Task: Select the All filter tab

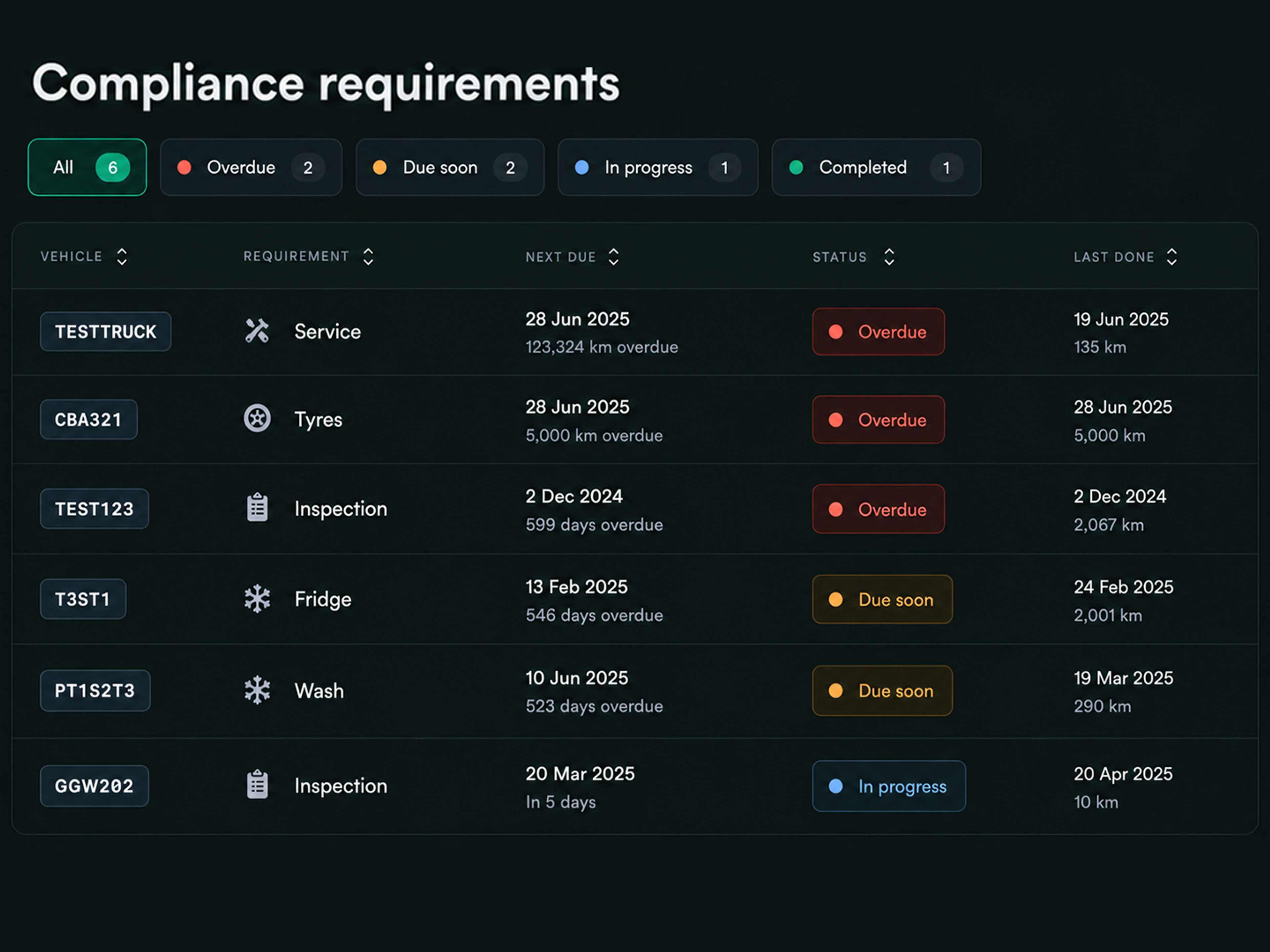Action: 87,167
